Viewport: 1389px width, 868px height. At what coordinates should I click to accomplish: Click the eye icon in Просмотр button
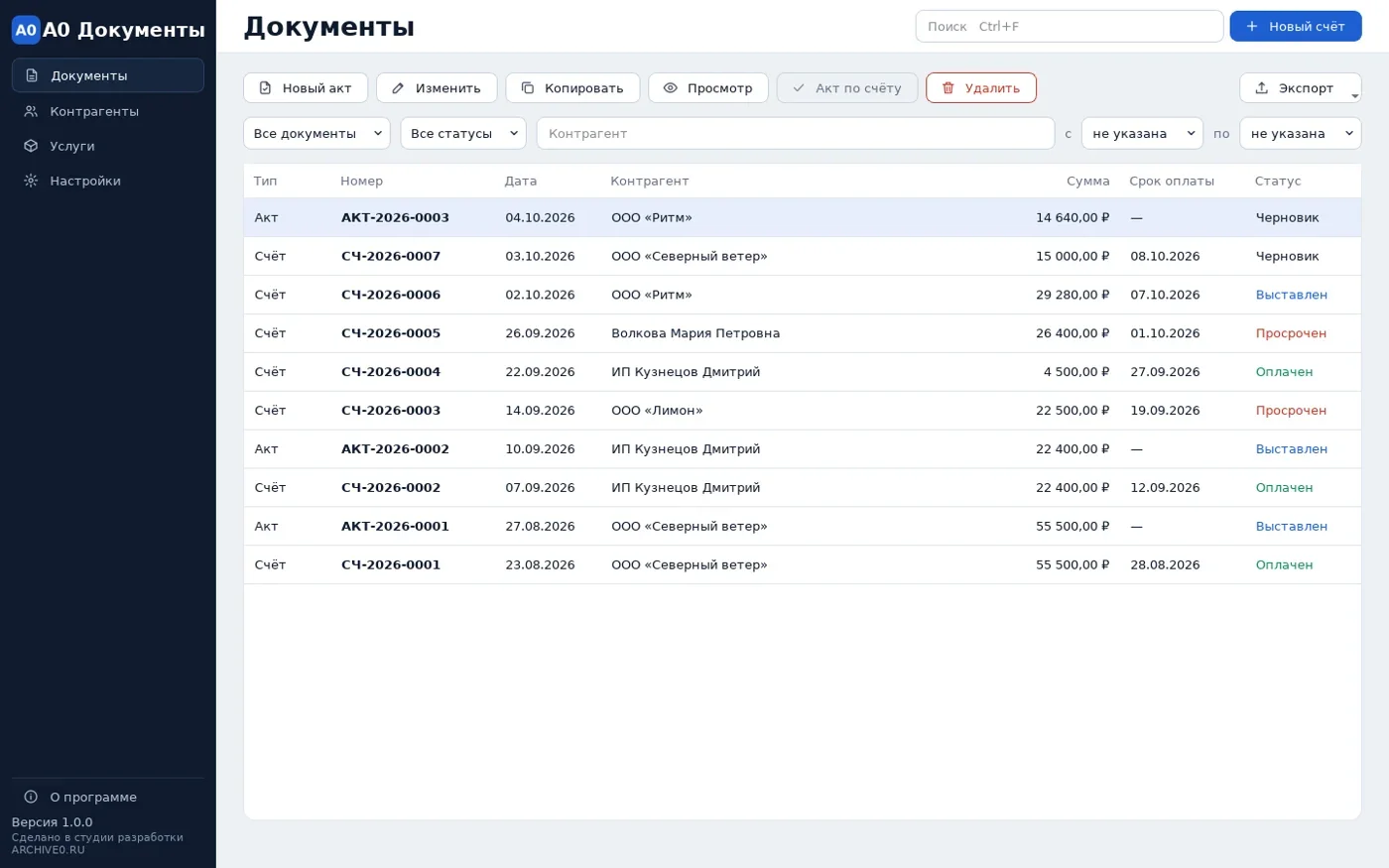point(671,88)
